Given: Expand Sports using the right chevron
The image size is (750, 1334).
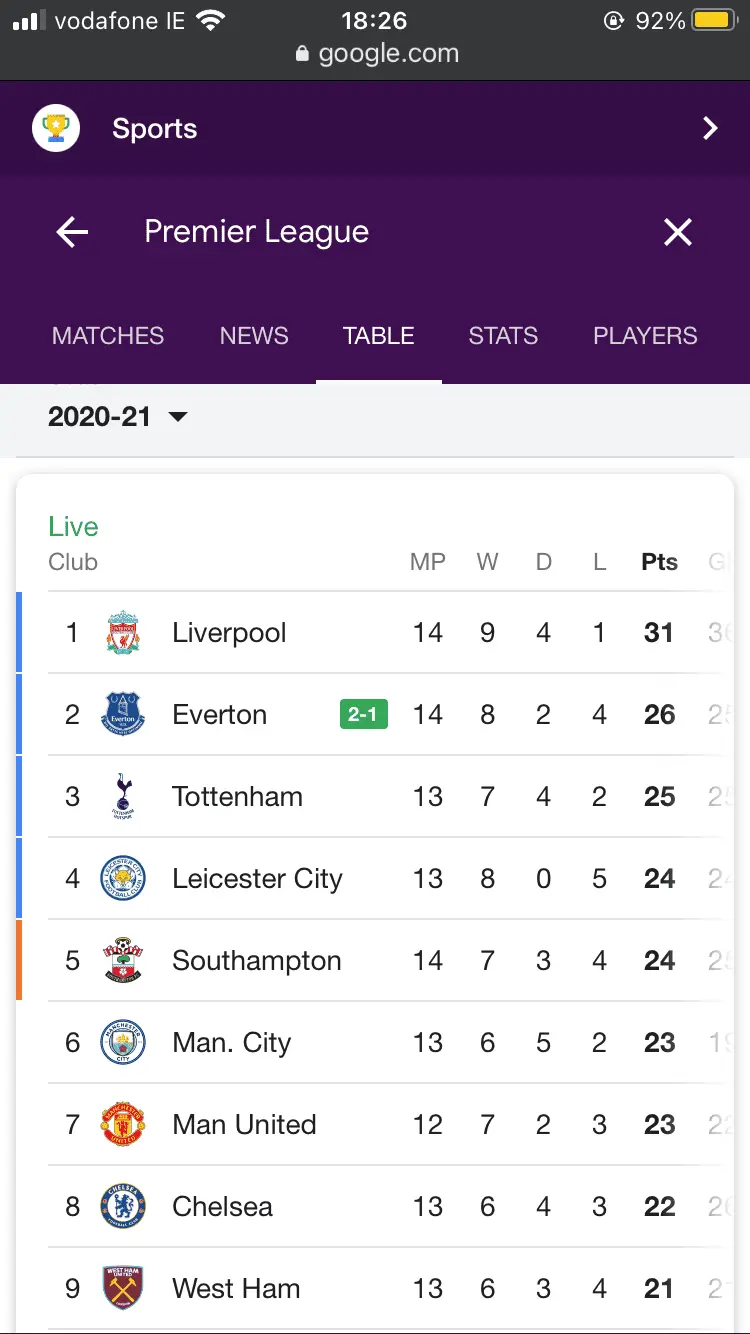Looking at the screenshot, I should point(710,129).
